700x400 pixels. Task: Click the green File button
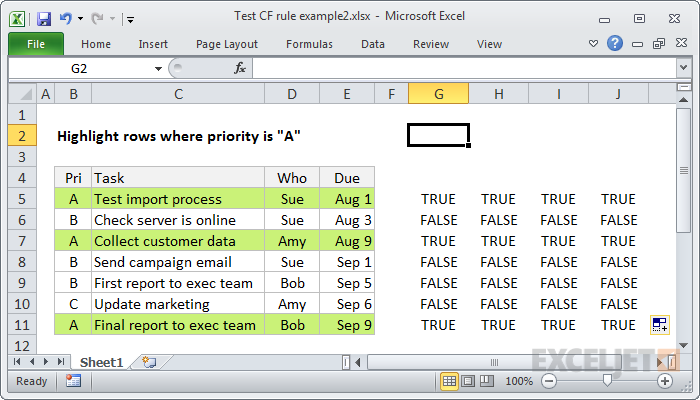pos(35,44)
